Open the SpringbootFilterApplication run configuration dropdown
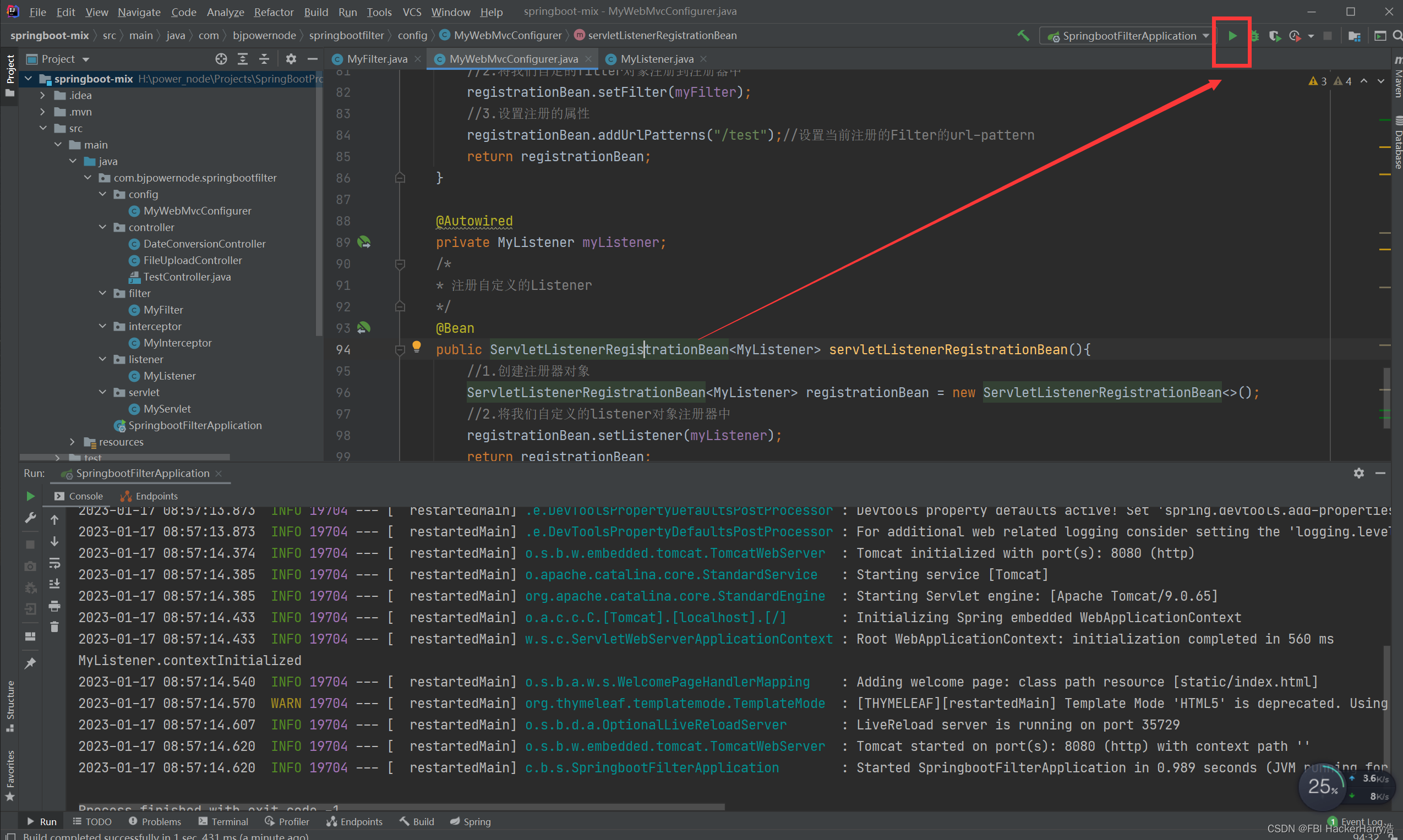This screenshot has height=840, width=1403. tap(1128, 36)
